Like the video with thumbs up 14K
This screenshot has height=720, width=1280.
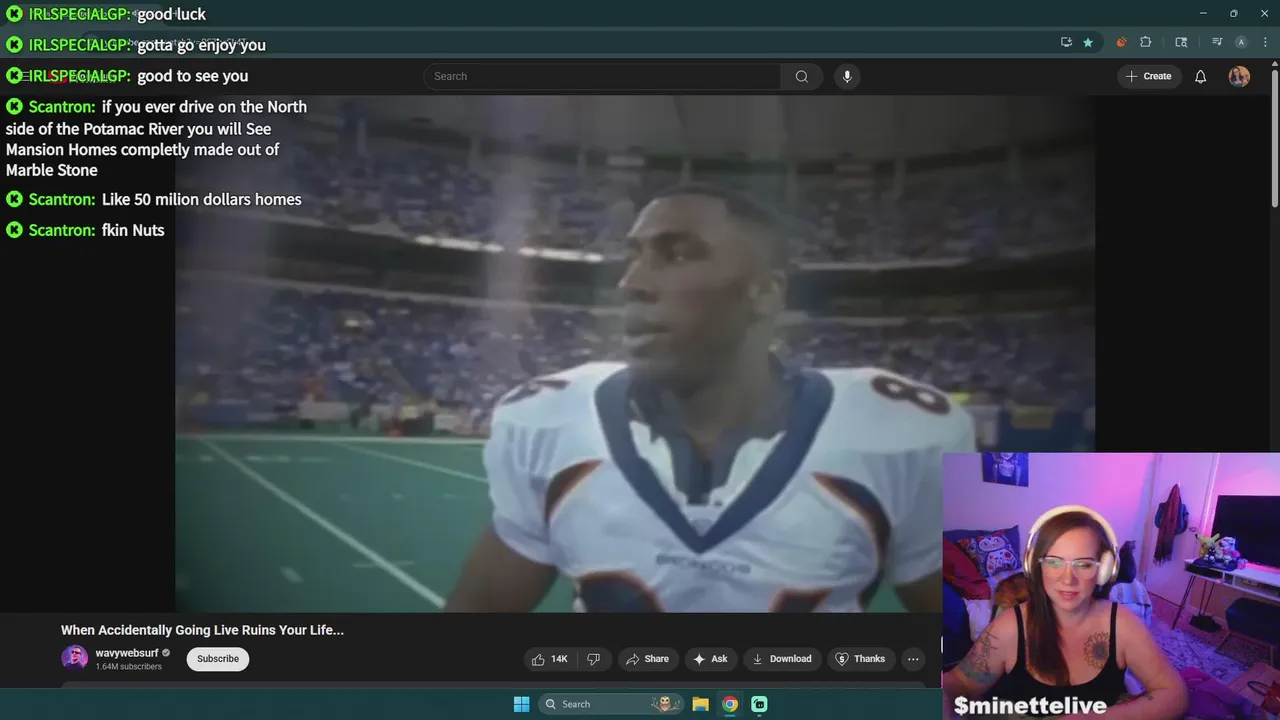(x=550, y=659)
